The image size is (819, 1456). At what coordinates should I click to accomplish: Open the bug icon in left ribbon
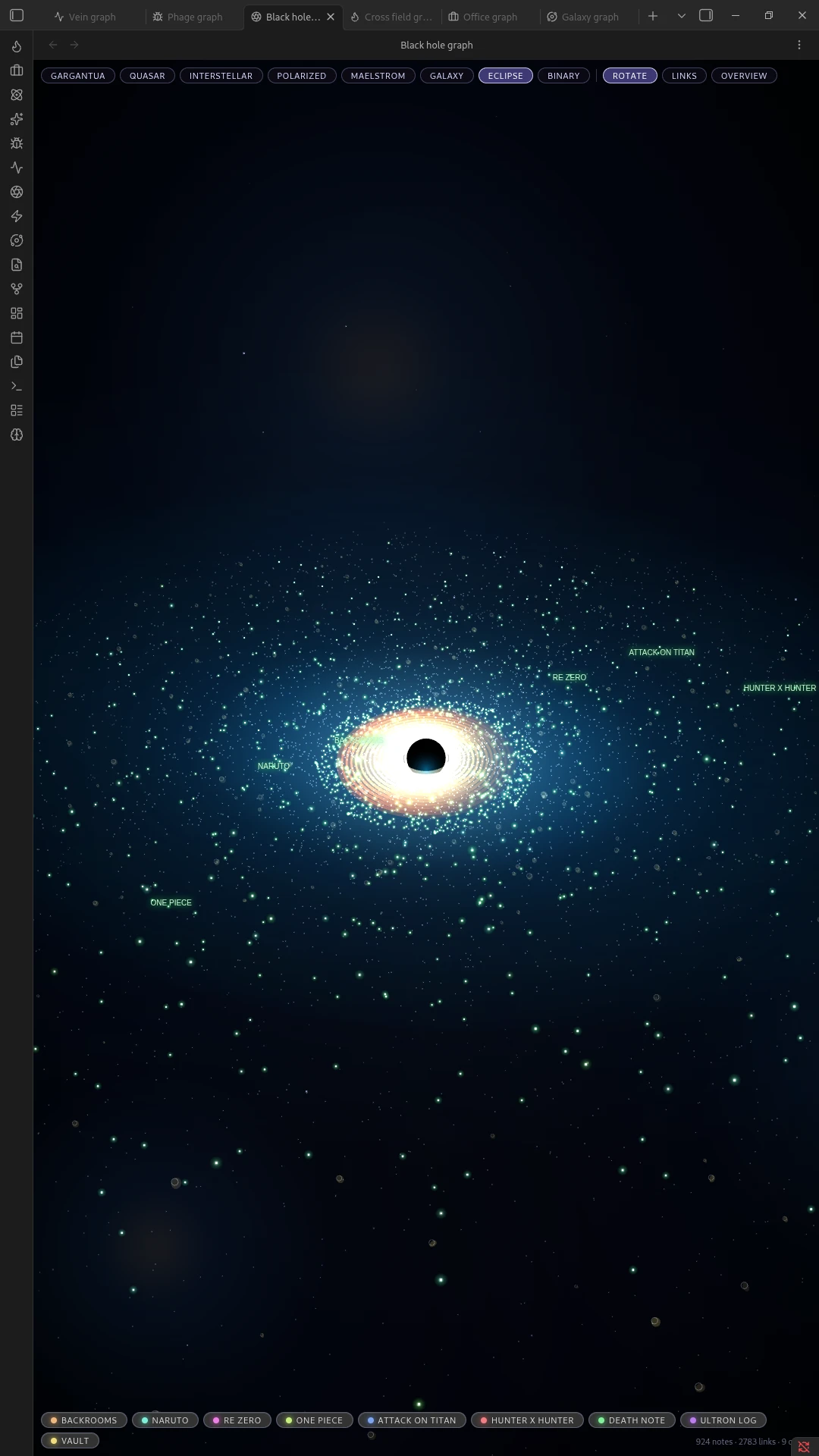click(x=17, y=143)
